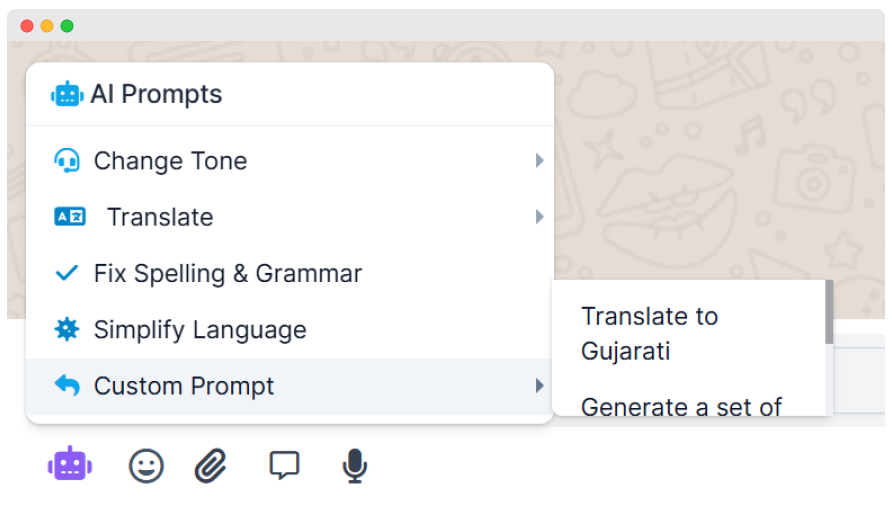The image size is (892, 515).
Task: Expand the Translate submenu arrow
Action: pos(539,217)
